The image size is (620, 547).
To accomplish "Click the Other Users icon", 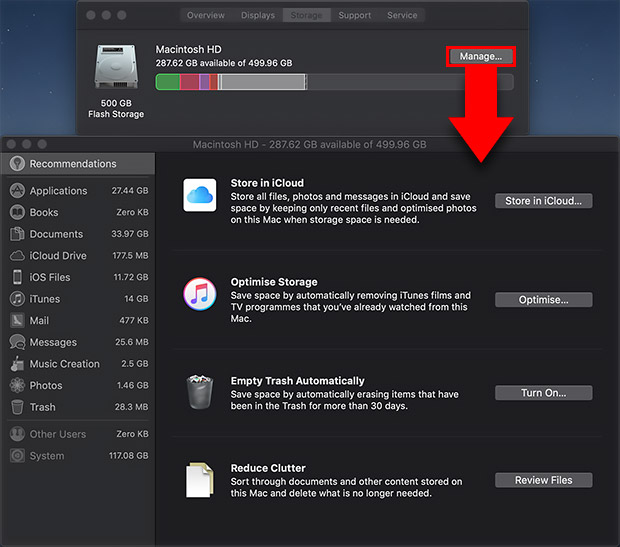I will (x=17, y=434).
